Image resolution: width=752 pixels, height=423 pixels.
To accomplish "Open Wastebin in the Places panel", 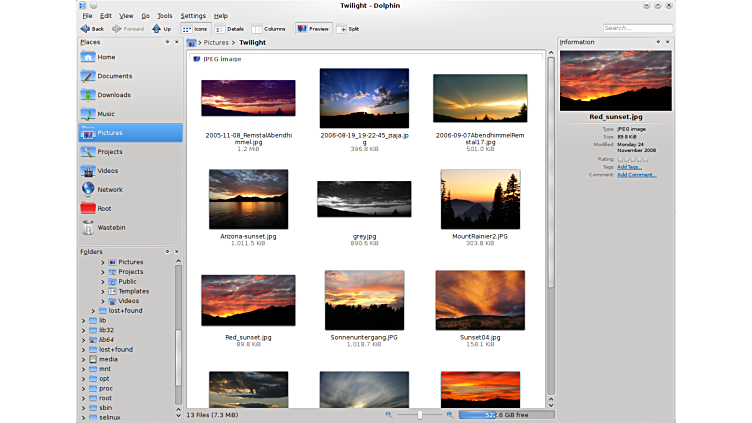I will click(x=111, y=227).
